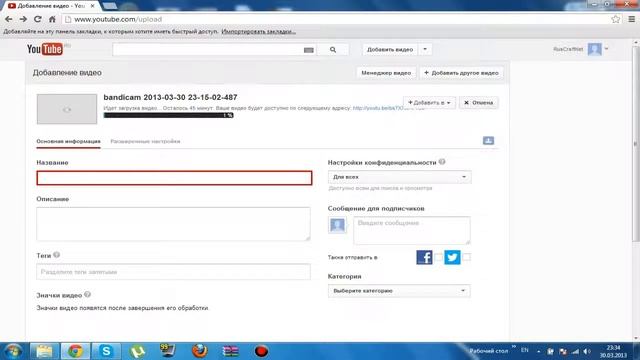Click the video thumbnail placeholder

coord(67,109)
